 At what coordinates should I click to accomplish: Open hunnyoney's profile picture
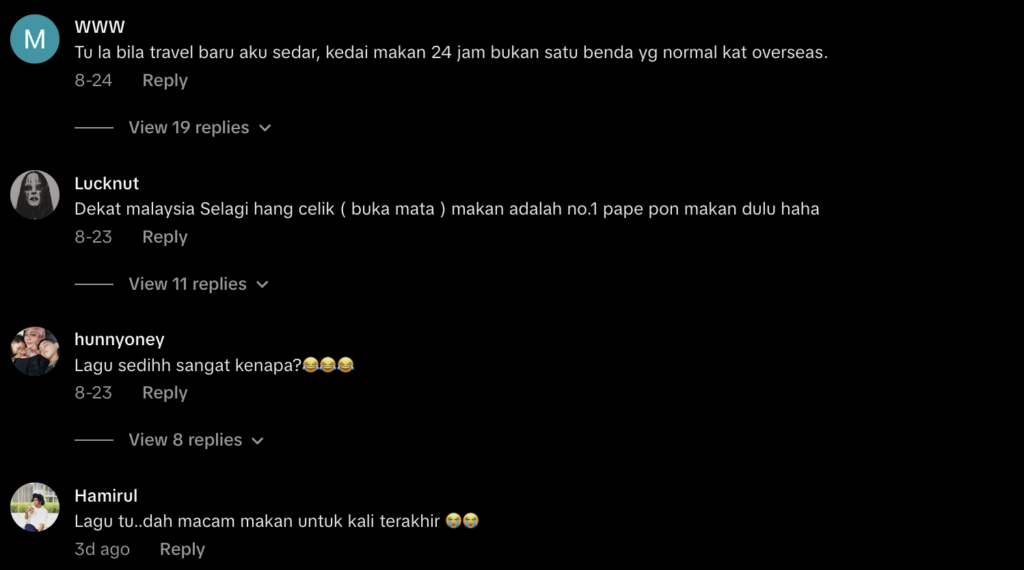pyautogui.click(x=35, y=351)
